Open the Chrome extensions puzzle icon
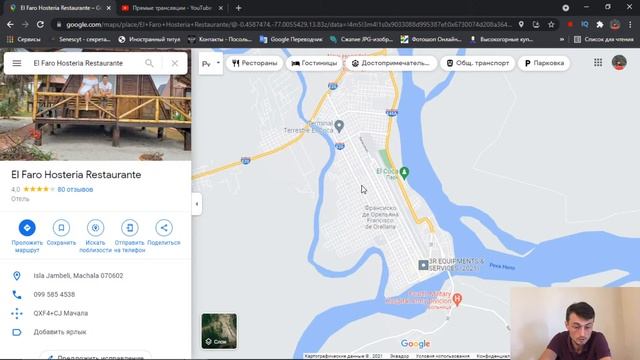This screenshot has width=640, height=360. (600, 24)
